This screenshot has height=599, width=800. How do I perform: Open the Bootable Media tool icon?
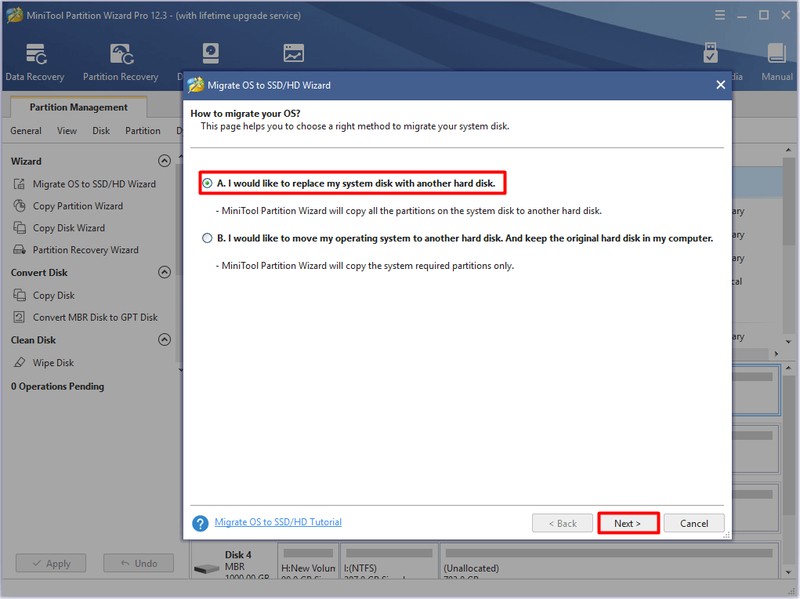click(x=710, y=53)
